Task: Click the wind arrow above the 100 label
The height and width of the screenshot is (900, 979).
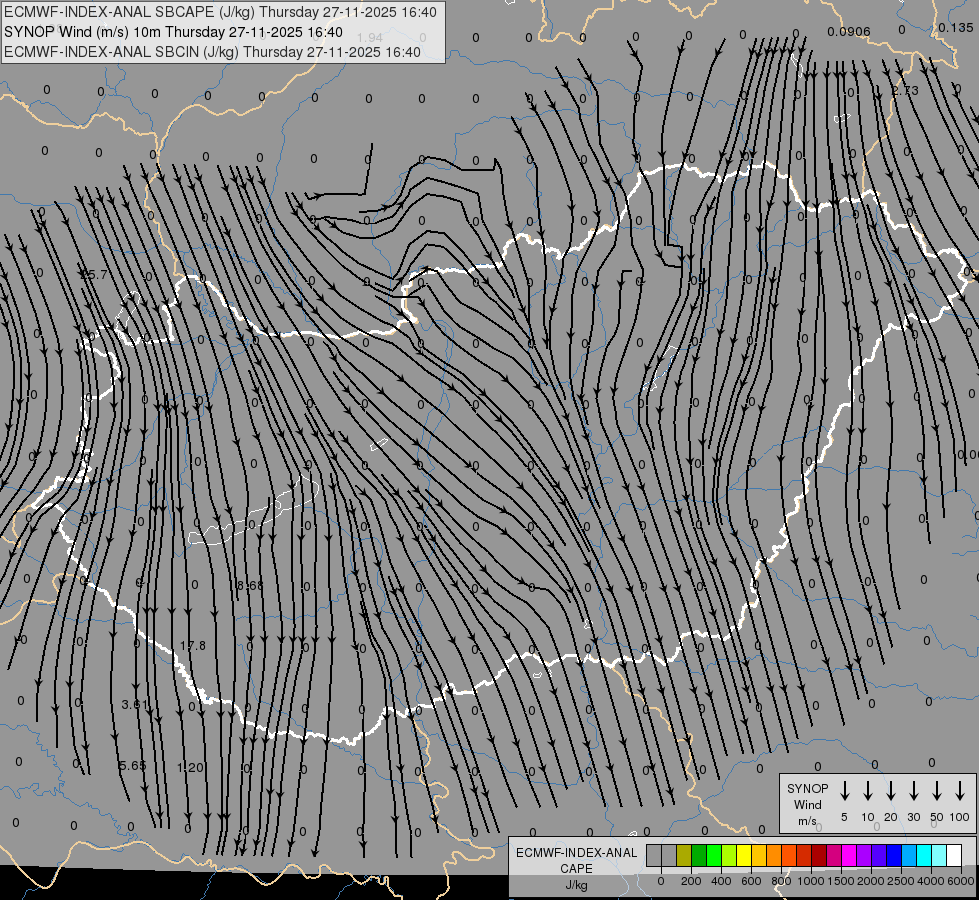Action: [960, 791]
